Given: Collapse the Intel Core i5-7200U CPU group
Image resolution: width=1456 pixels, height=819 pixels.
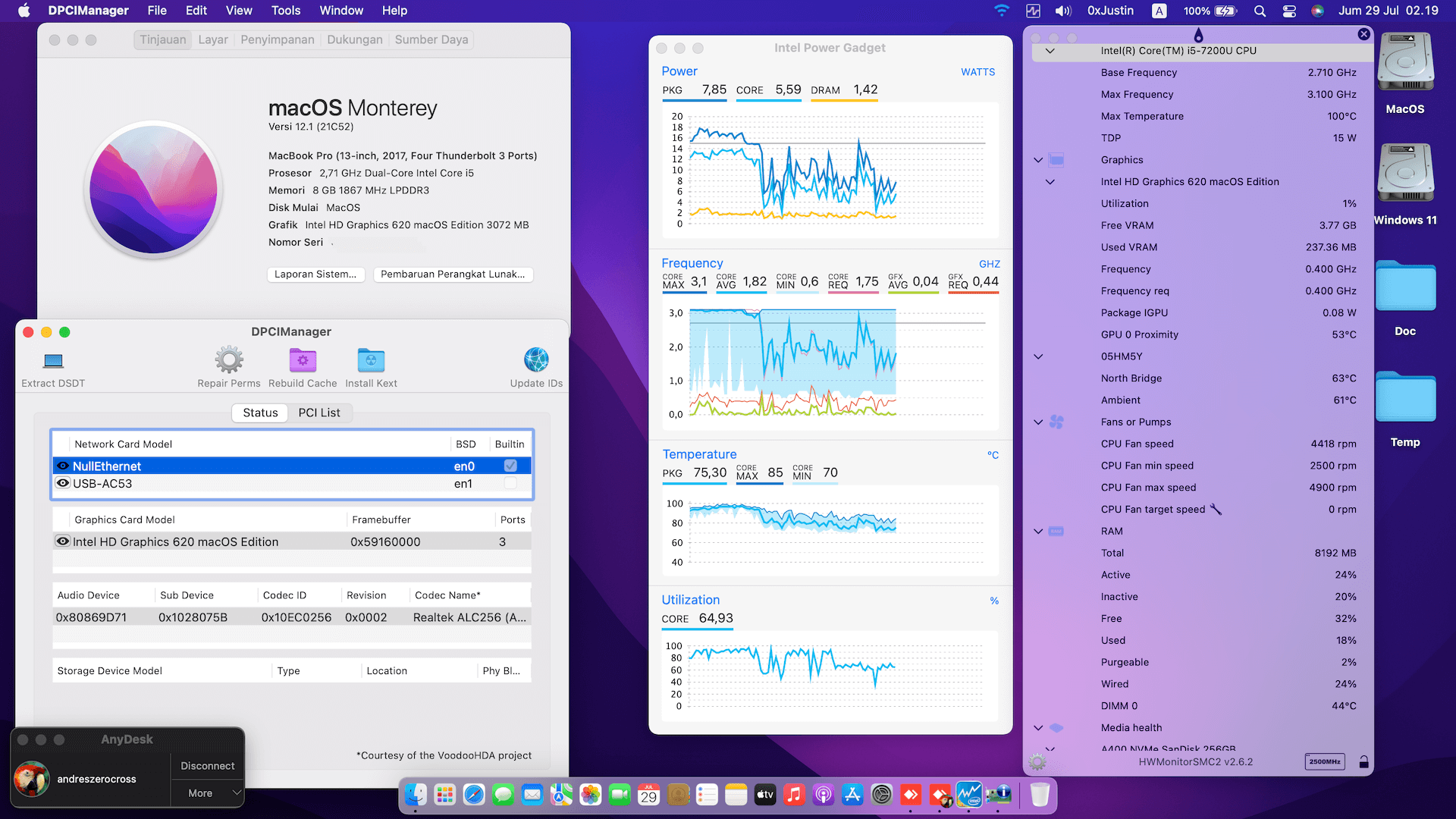Looking at the screenshot, I should [x=1050, y=51].
